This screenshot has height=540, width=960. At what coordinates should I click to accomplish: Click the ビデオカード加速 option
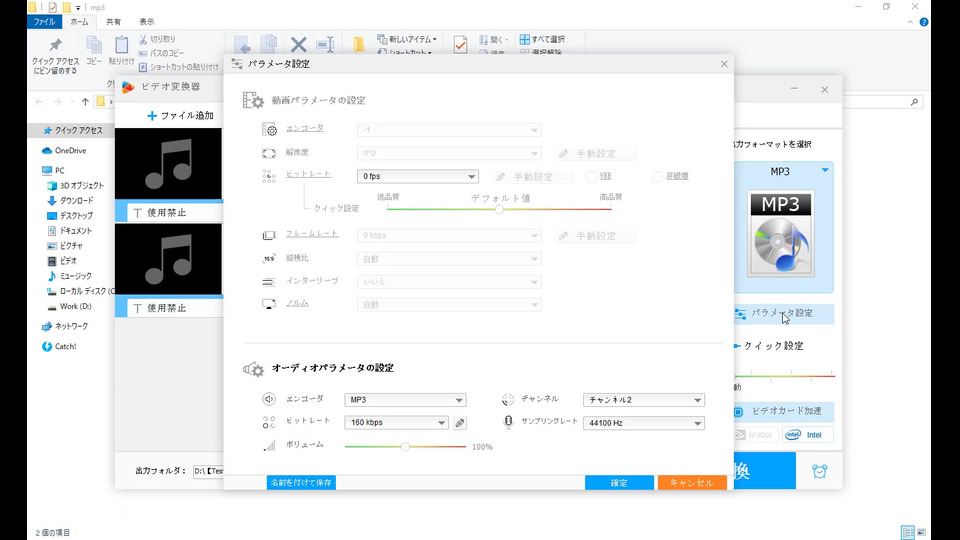(x=784, y=411)
